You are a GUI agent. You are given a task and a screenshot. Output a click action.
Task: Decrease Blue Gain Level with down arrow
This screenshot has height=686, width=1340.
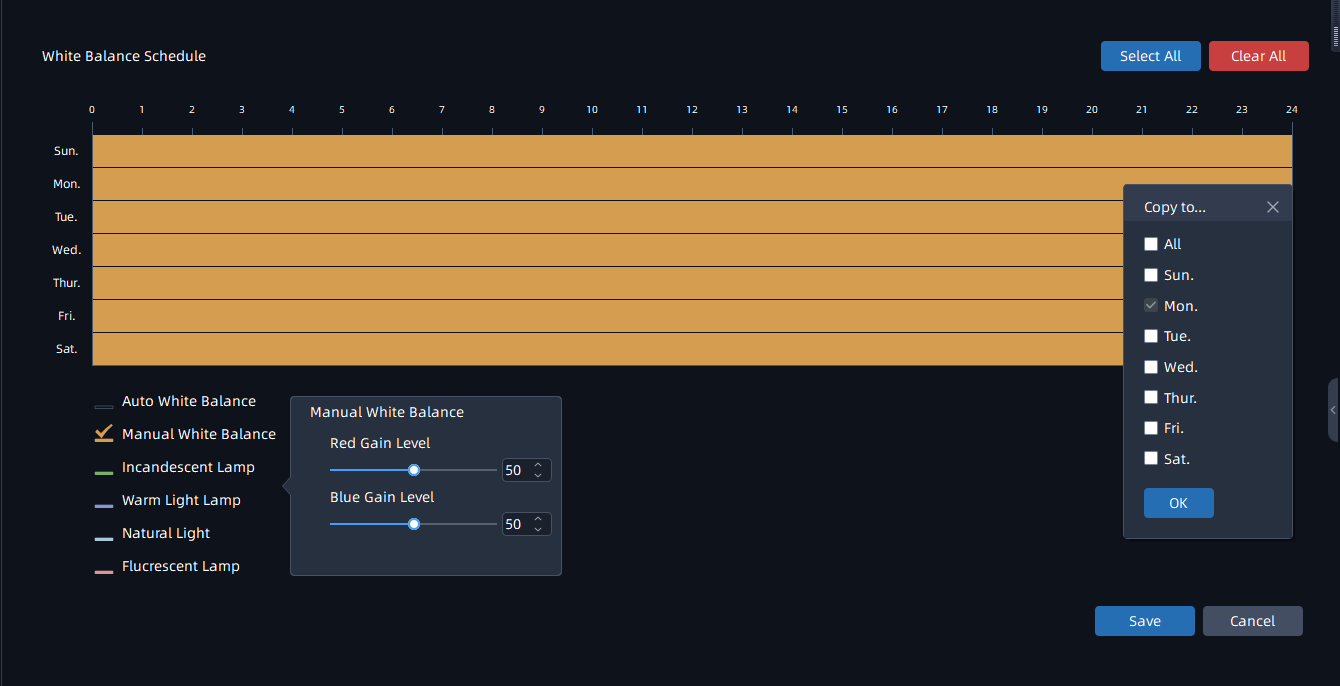tap(538, 529)
